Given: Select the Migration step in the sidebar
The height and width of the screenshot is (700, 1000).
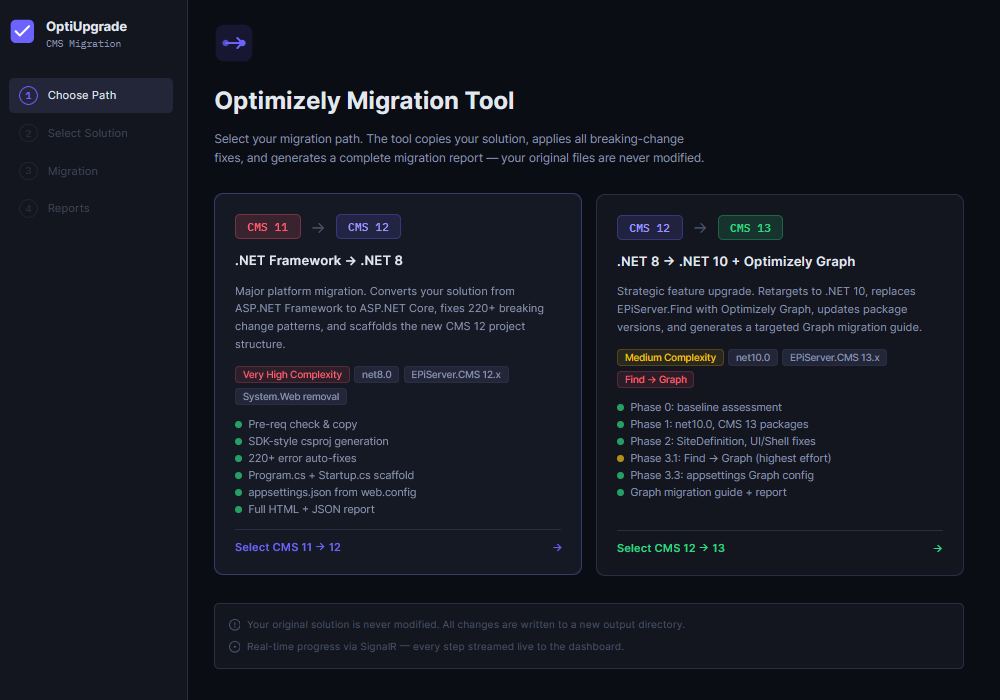Looking at the screenshot, I should coord(72,171).
